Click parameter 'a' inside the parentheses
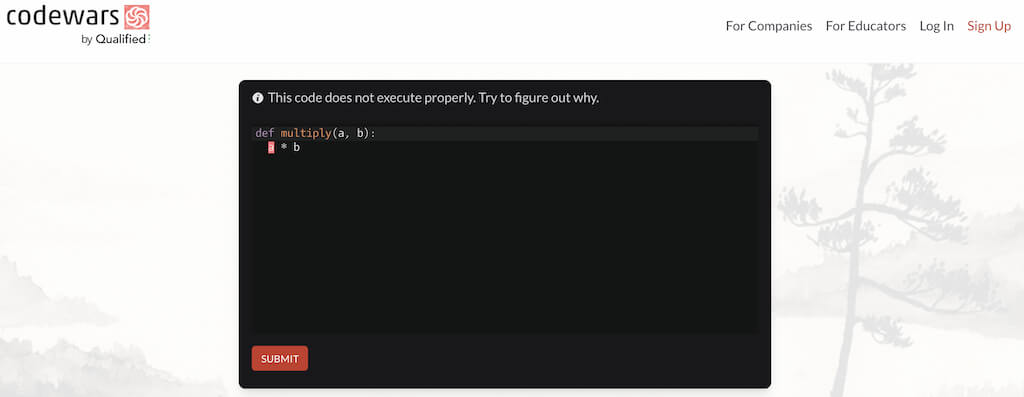 click(x=340, y=133)
